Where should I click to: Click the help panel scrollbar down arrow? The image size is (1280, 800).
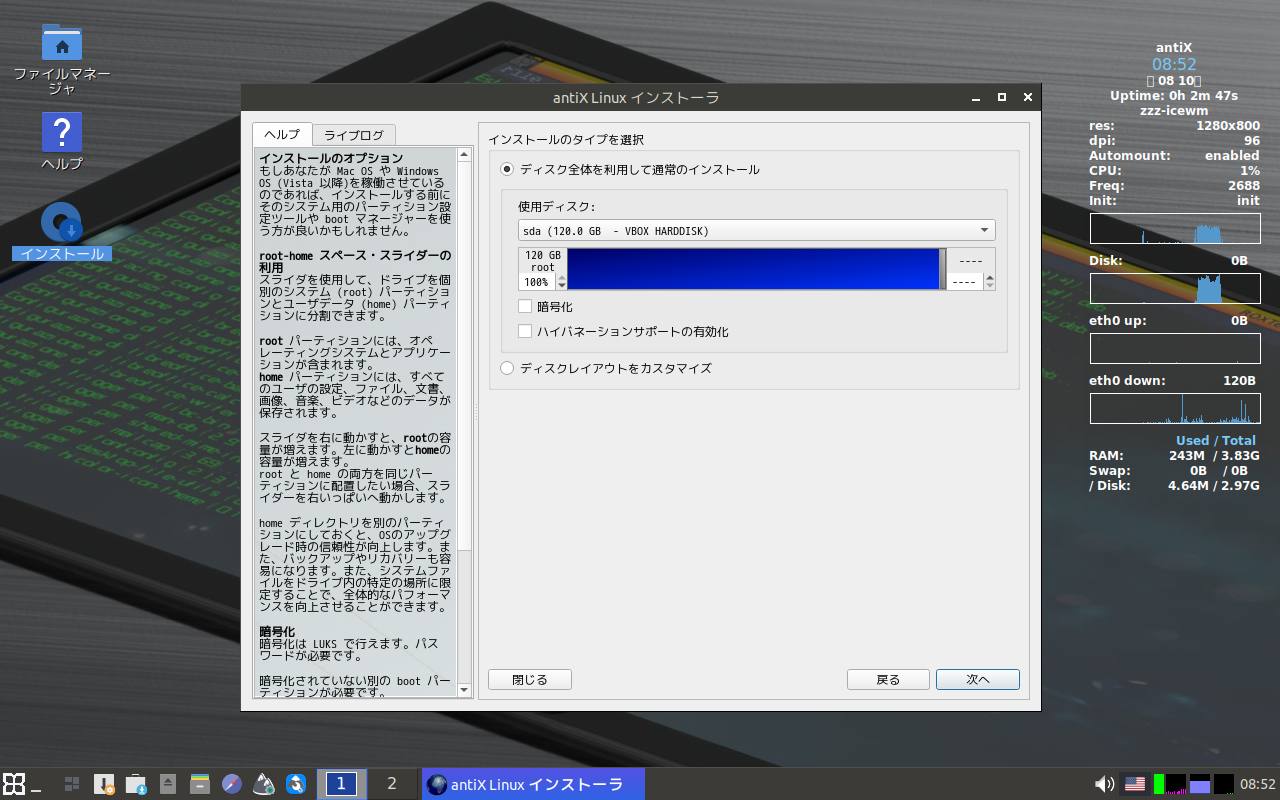464,690
